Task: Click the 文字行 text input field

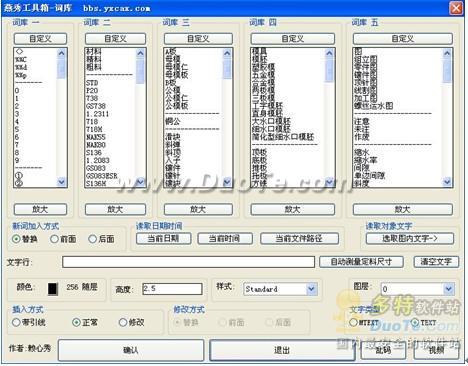Action: point(188,262)
